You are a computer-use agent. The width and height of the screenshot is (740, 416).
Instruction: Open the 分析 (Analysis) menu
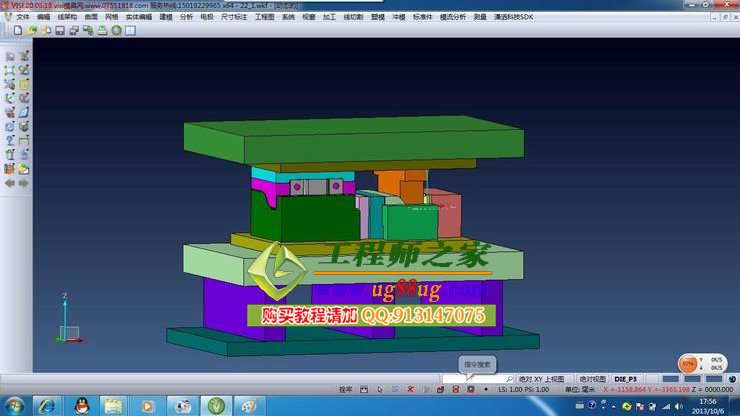pos(186,17)
